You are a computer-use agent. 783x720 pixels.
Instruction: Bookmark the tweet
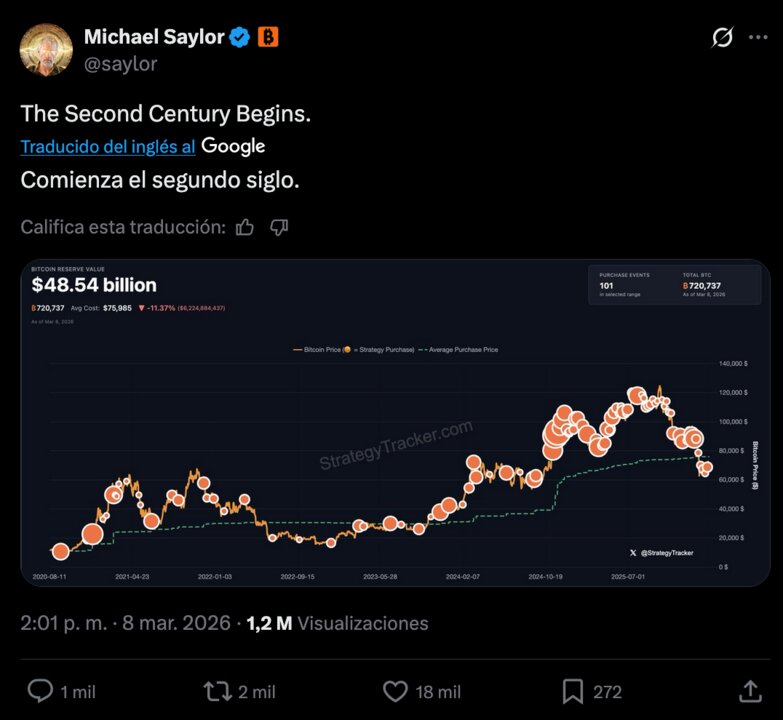click(x=573, y=691)
